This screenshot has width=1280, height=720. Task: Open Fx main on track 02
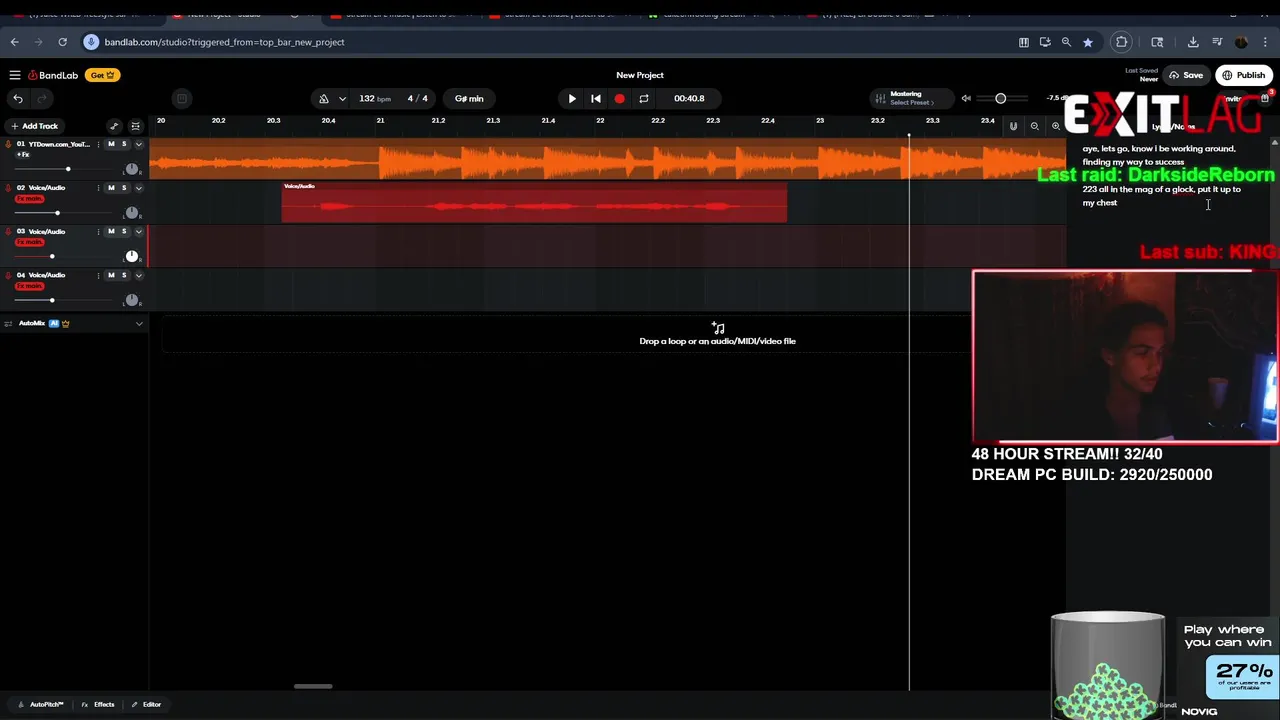[29, 199]
